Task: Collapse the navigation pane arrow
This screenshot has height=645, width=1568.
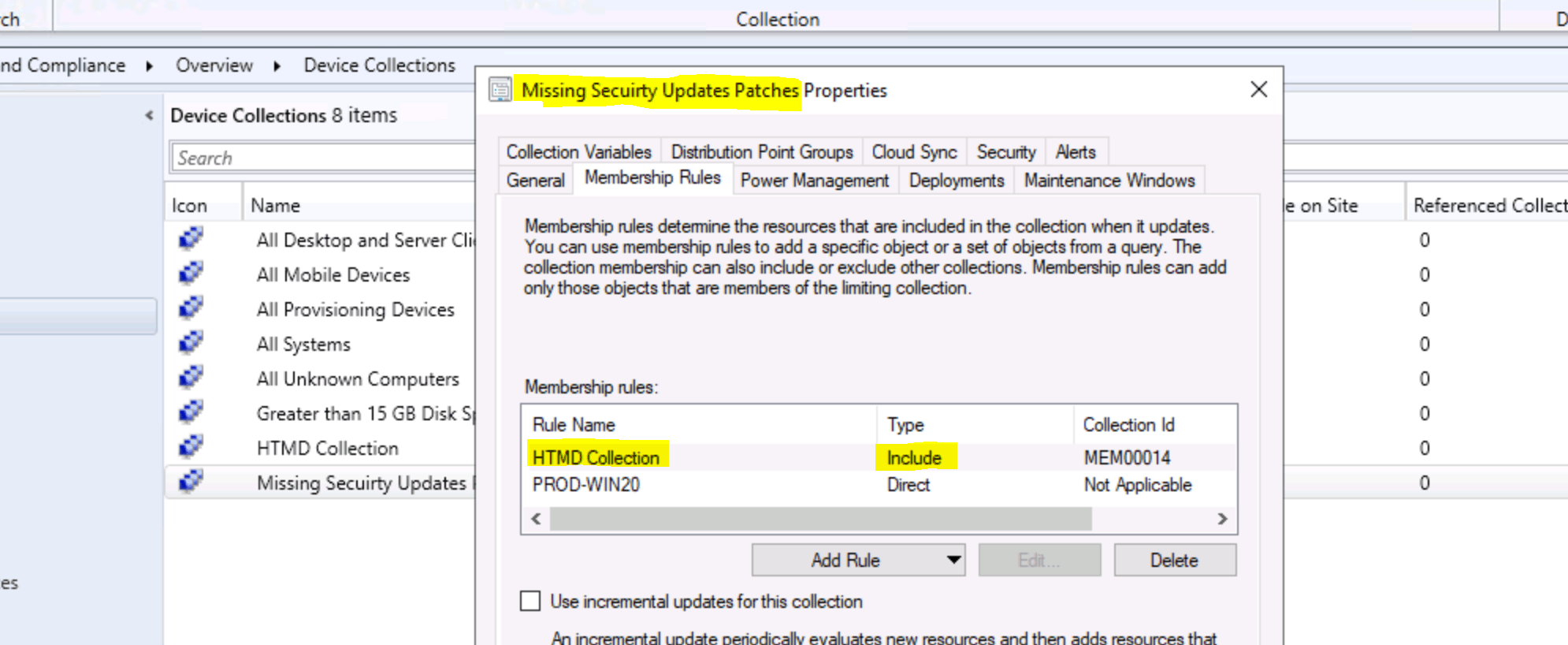Action: point(149,116)
